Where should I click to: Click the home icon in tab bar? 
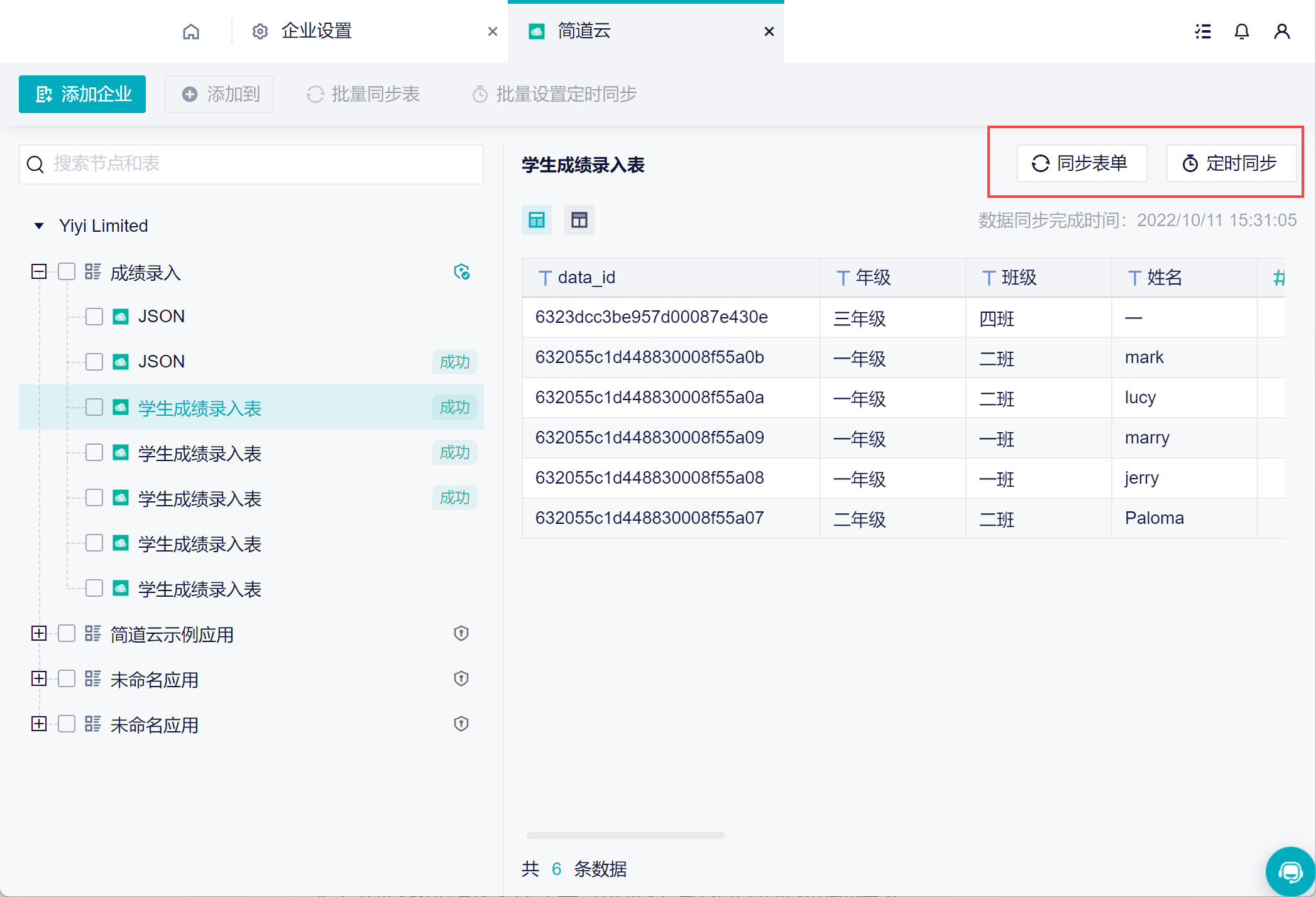coord(191,31)
